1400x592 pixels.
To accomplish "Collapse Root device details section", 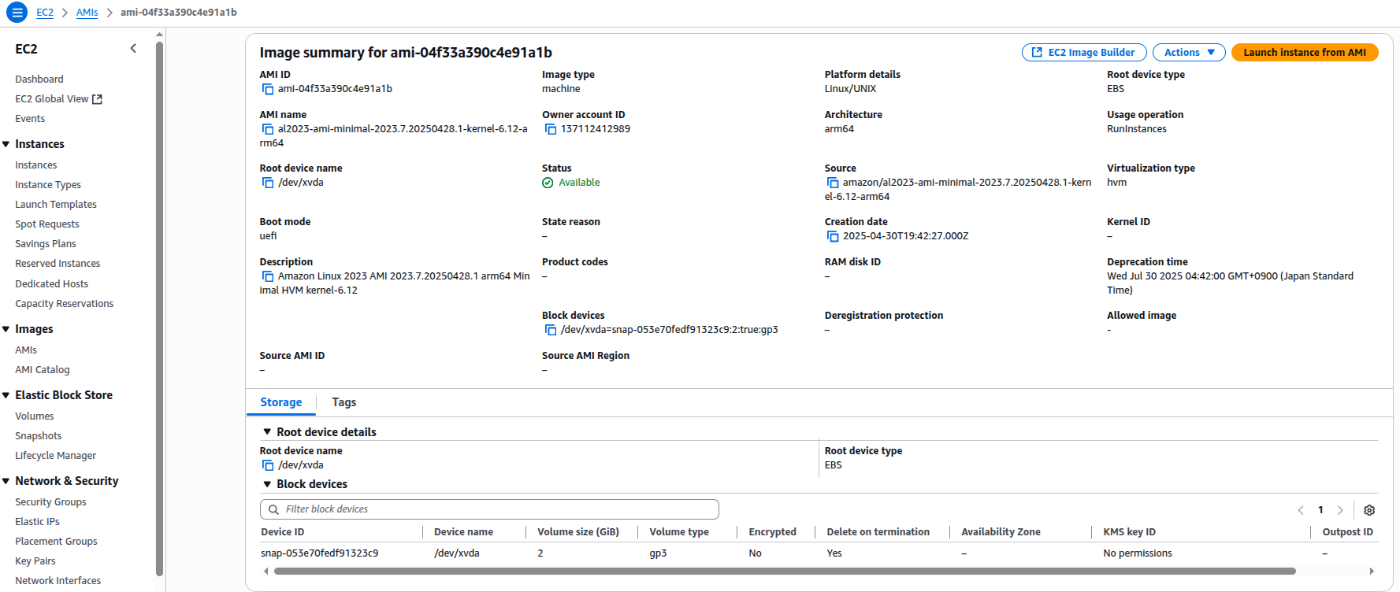I will tap(267, 432).
